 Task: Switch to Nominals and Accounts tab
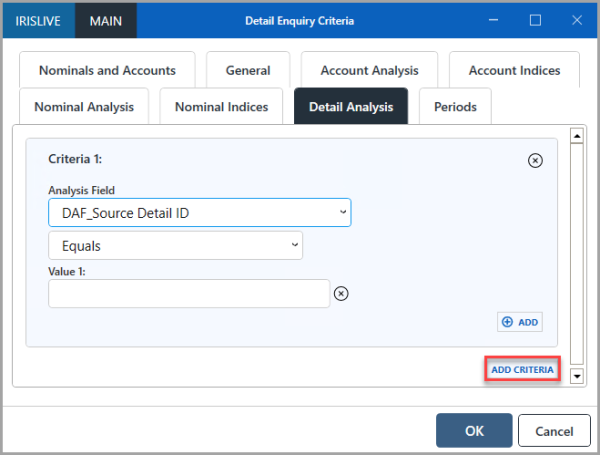pyautogui.click(x=107, y=71)
